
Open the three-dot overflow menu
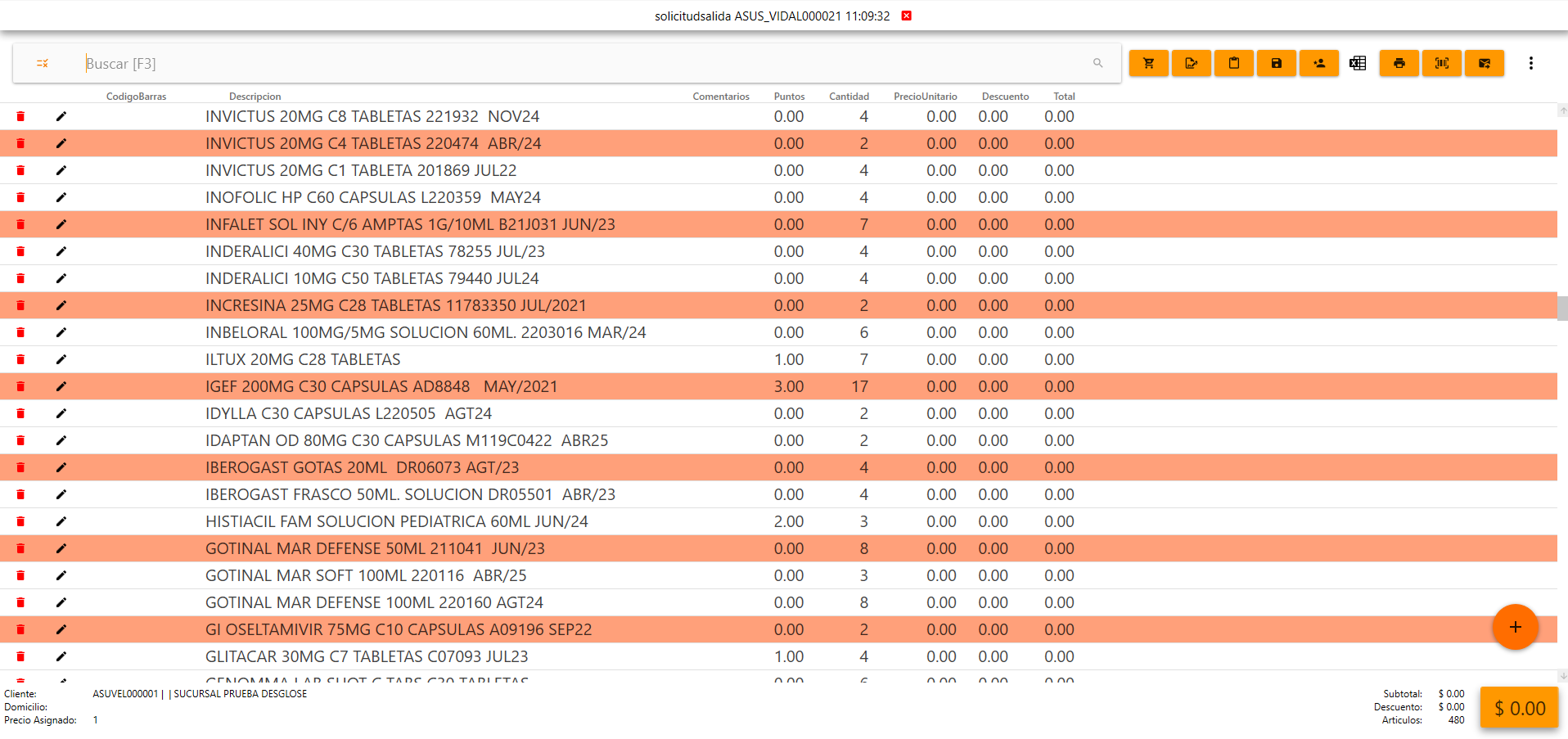click(1530, 63)
